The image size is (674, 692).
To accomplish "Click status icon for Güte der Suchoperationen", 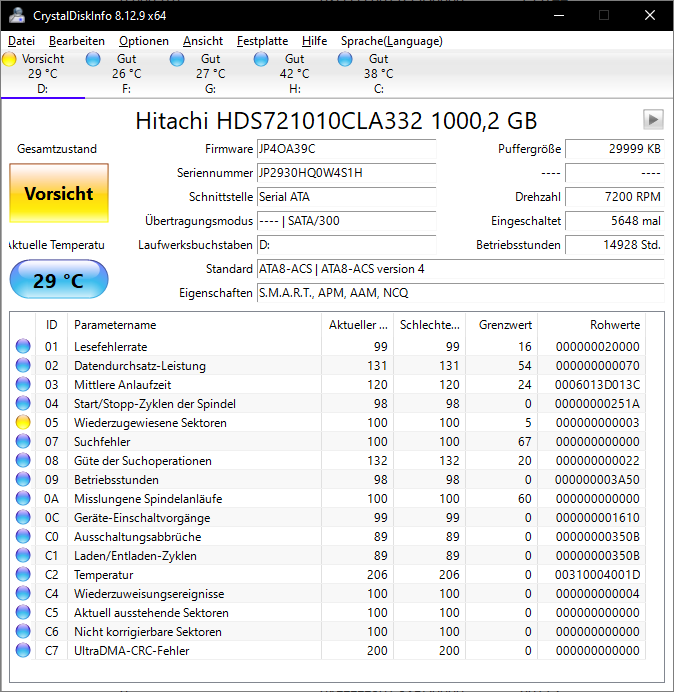I will click(23, 460).
